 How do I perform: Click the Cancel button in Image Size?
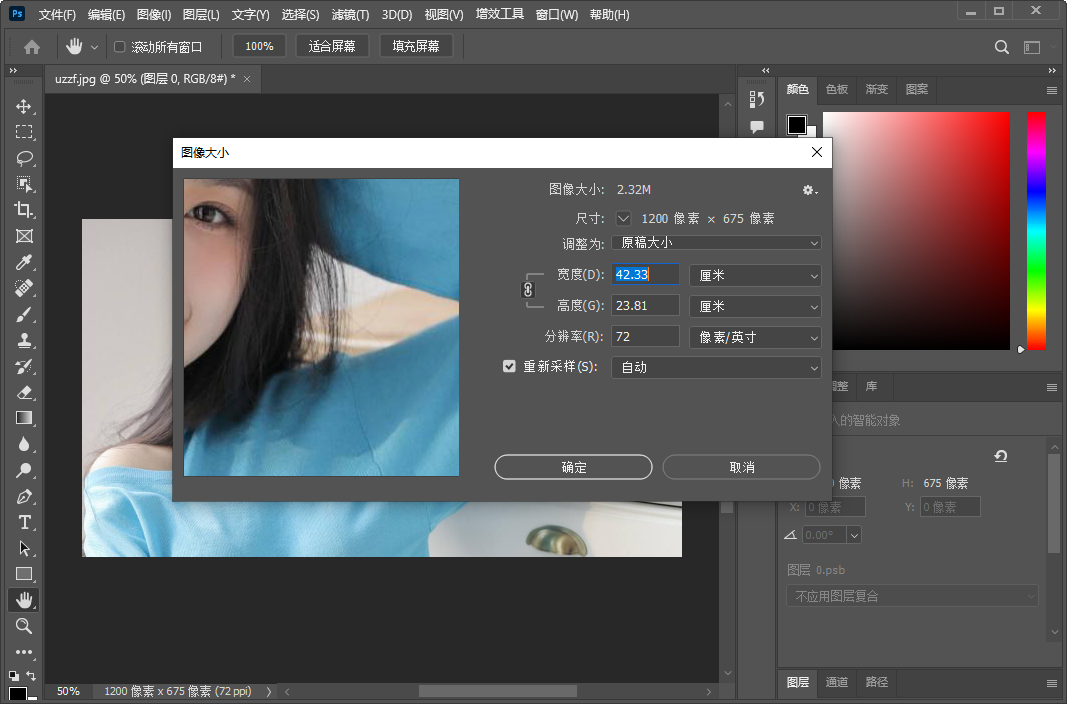click(x=741, y=467)
